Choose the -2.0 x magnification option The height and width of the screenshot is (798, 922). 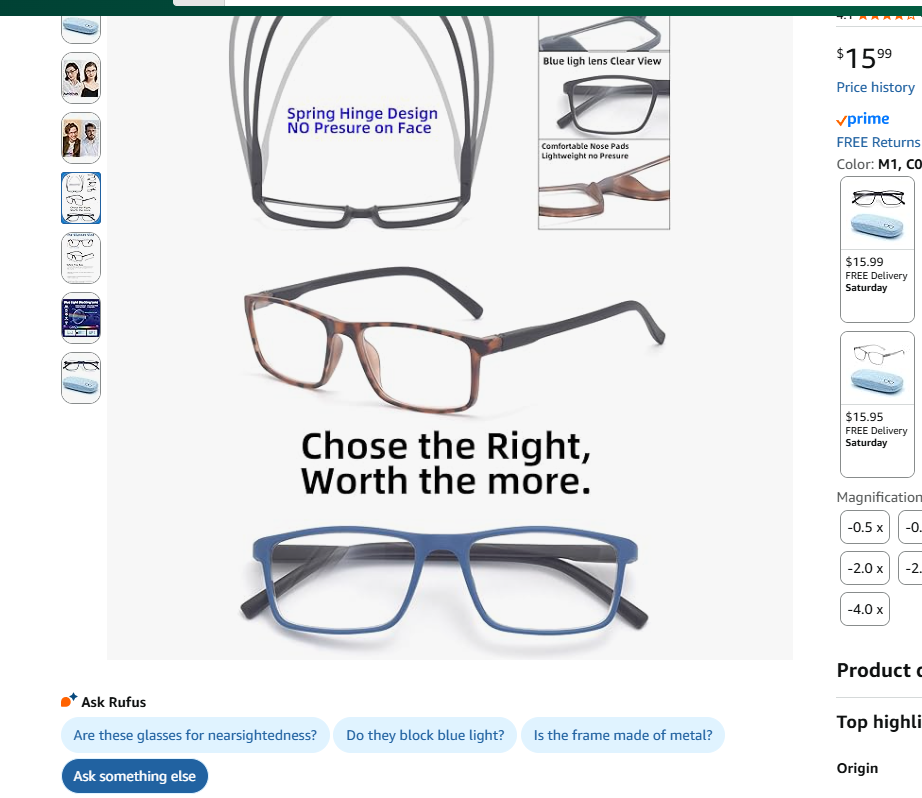coord(865,569)
